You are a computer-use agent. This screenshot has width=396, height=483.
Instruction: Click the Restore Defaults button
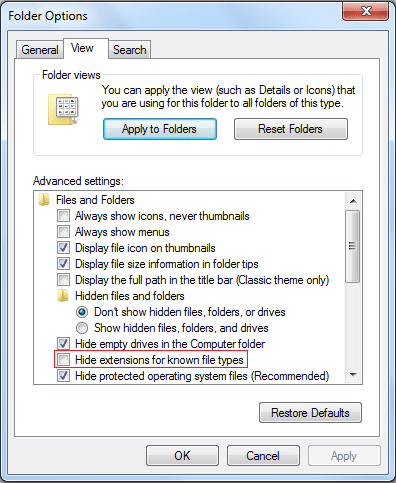pos(310,413)
